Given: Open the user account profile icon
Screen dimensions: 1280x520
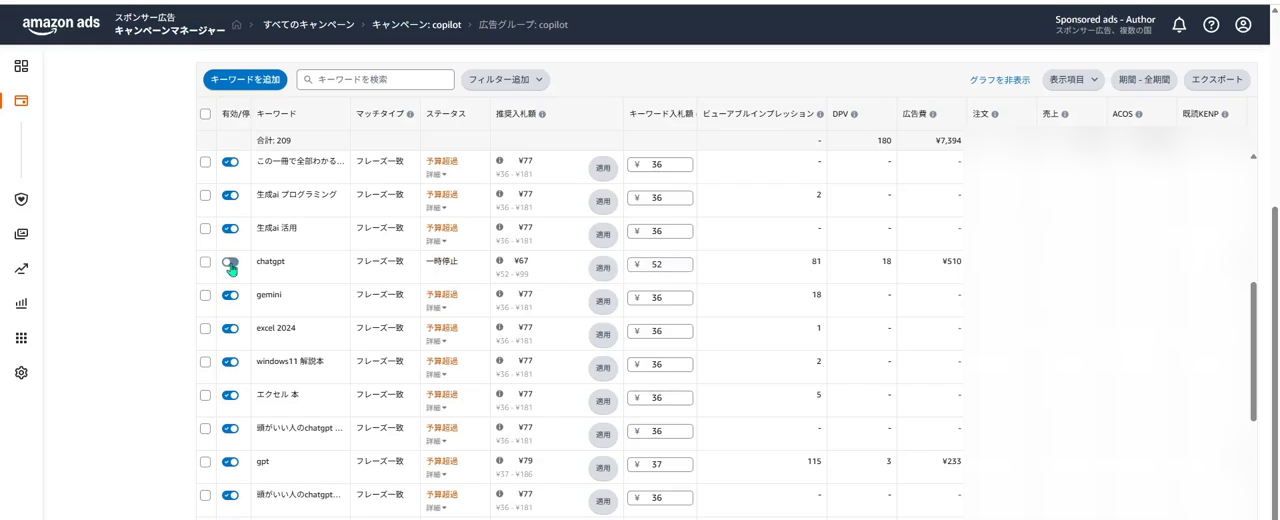Looking at the screenshot, I should tap(1243, 25).
